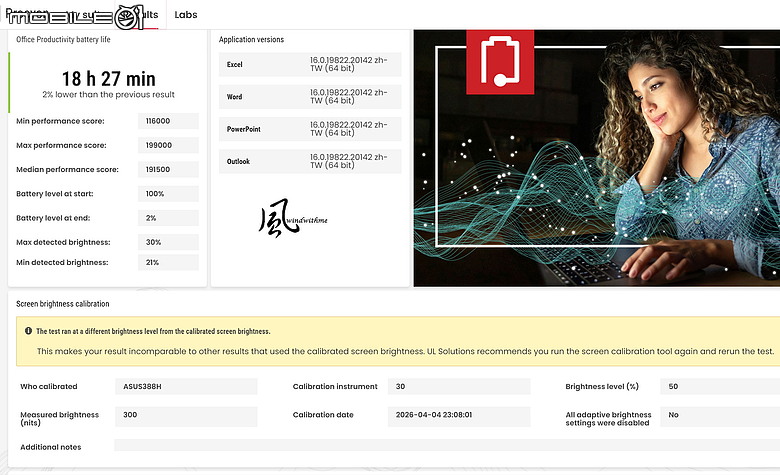This screenshot has width=780, height=475.
Task: Click the Additional notes text field
Action: (x=447, y=445)
